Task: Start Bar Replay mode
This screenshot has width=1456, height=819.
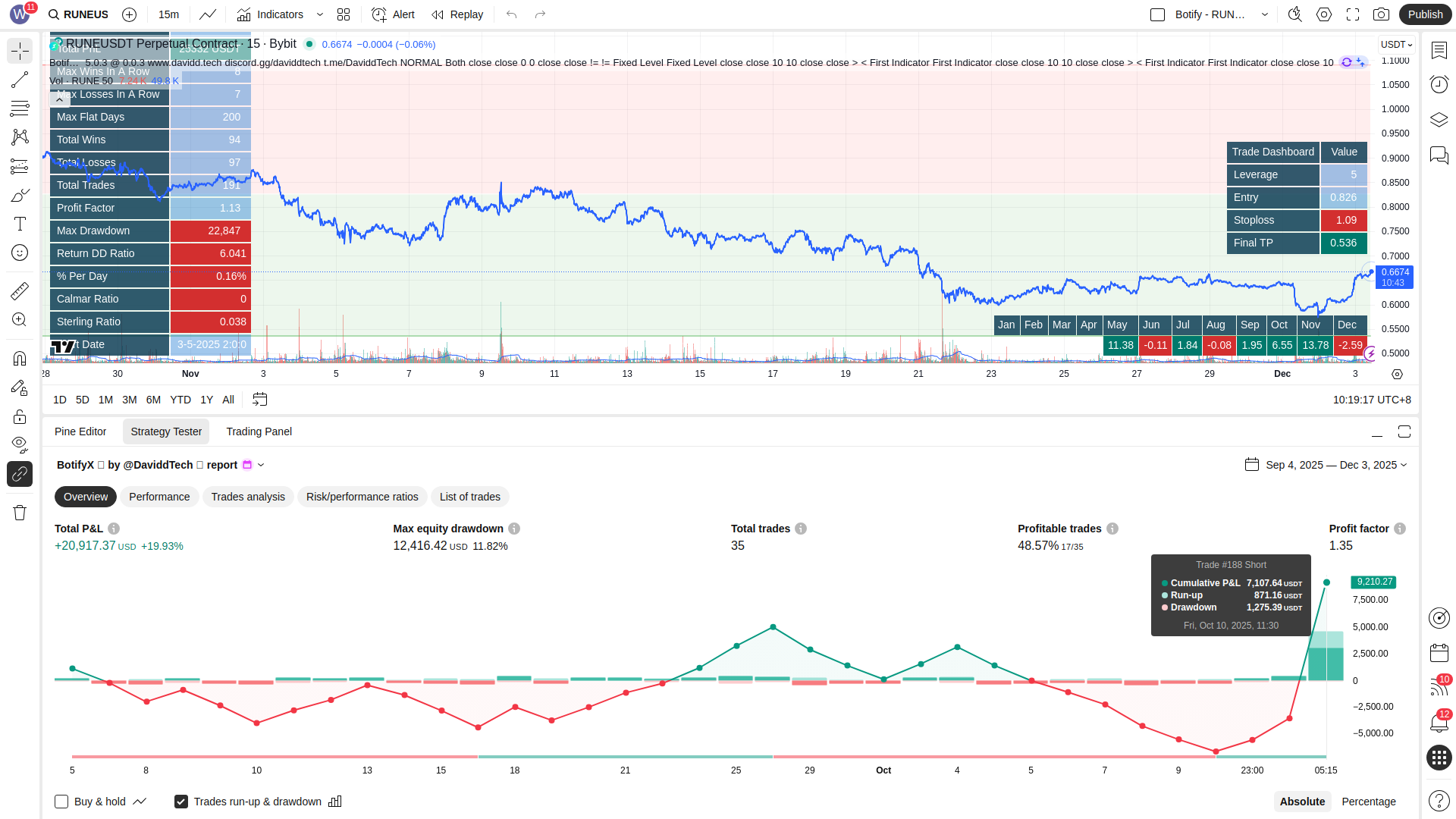Action: point(457,14)
